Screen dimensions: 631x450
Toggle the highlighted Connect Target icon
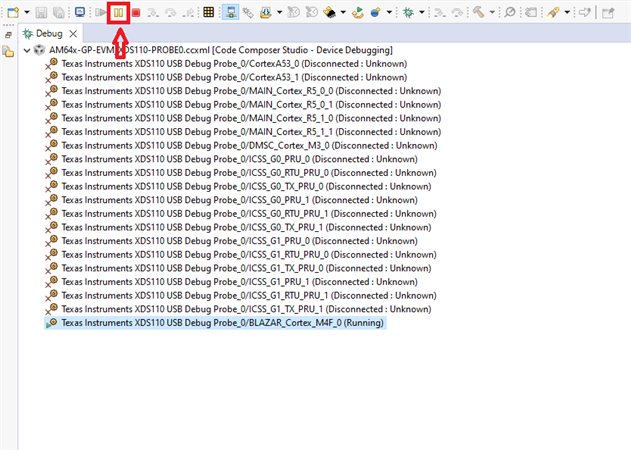click(x=231, y=13)
